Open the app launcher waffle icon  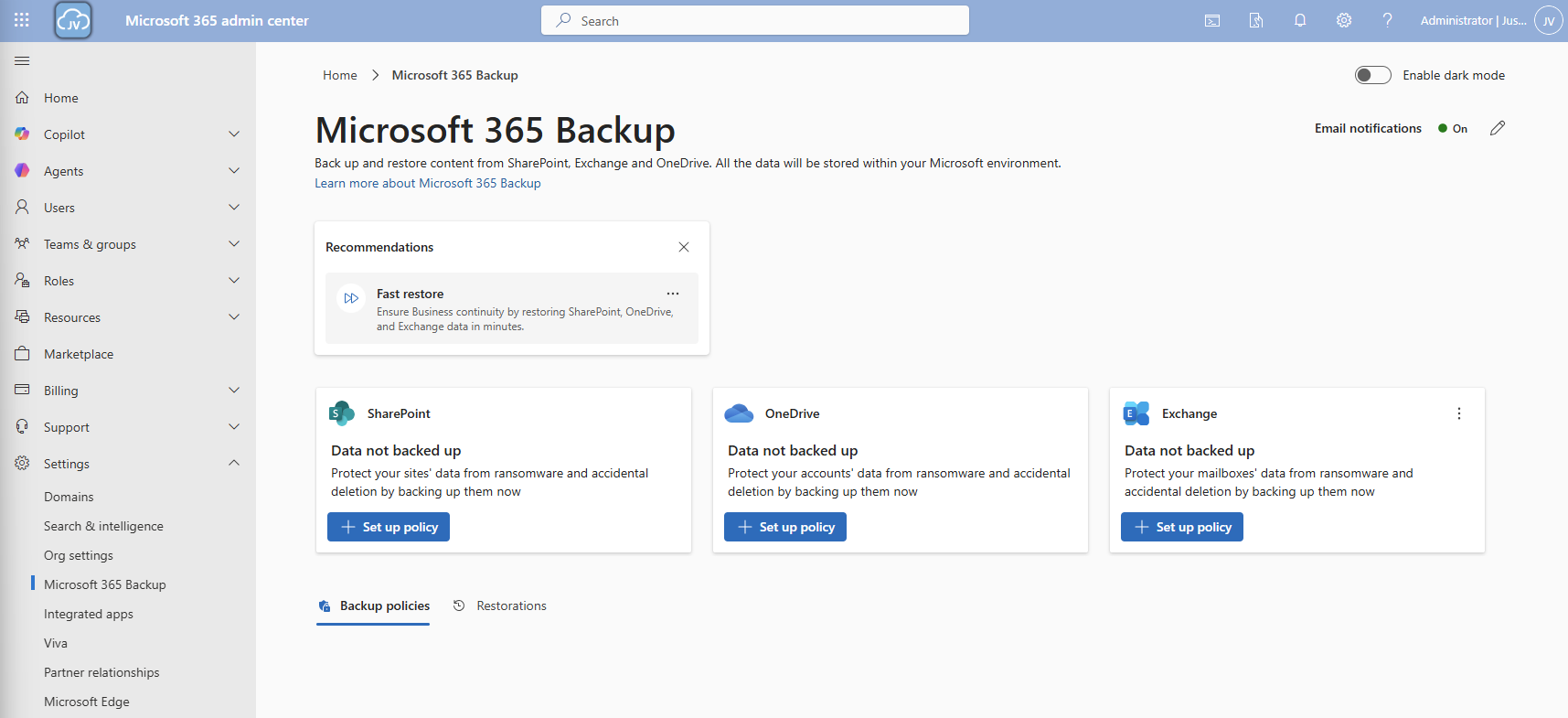tap(22, 20)
